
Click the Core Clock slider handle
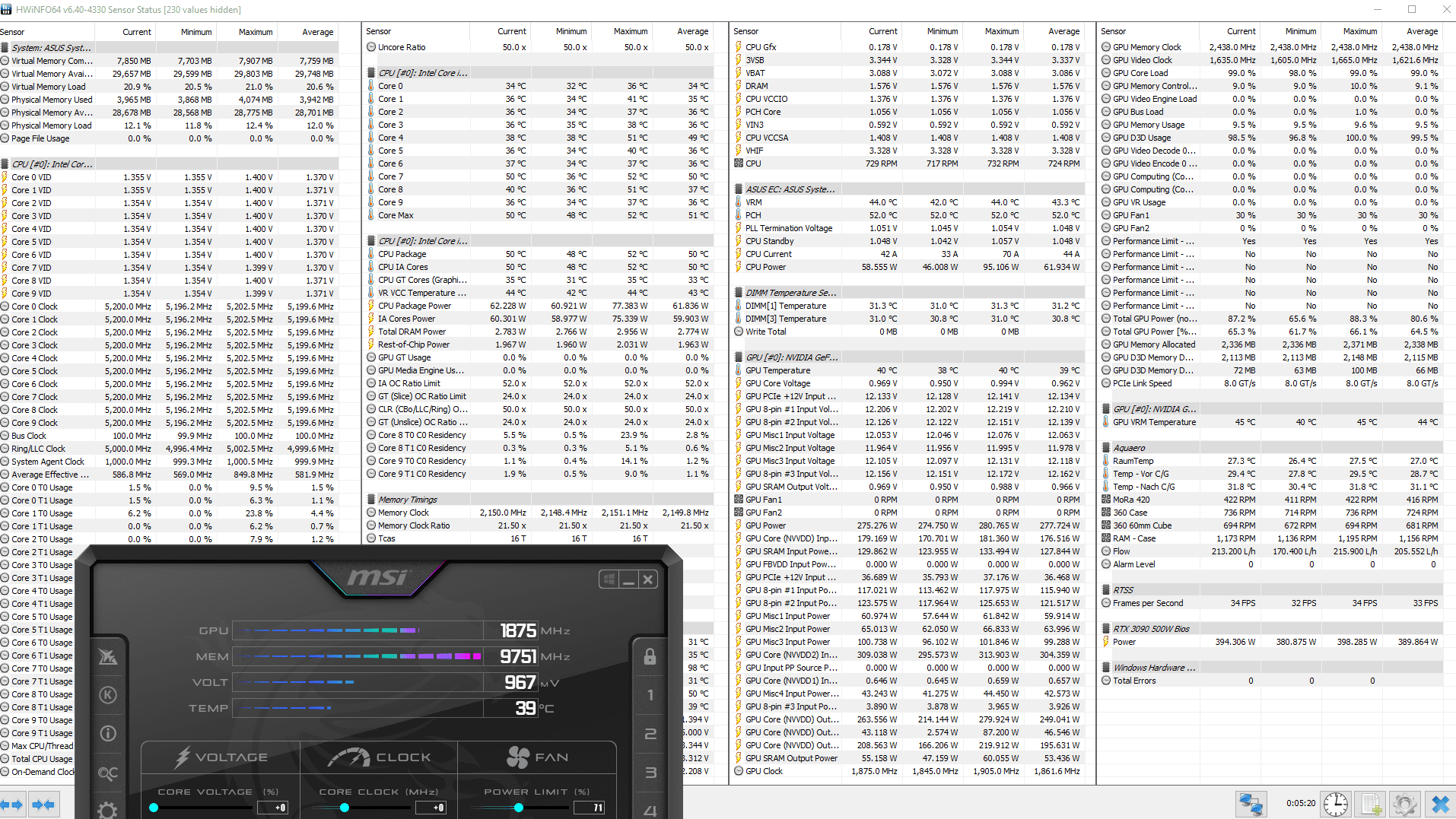[x=345, y=808]
